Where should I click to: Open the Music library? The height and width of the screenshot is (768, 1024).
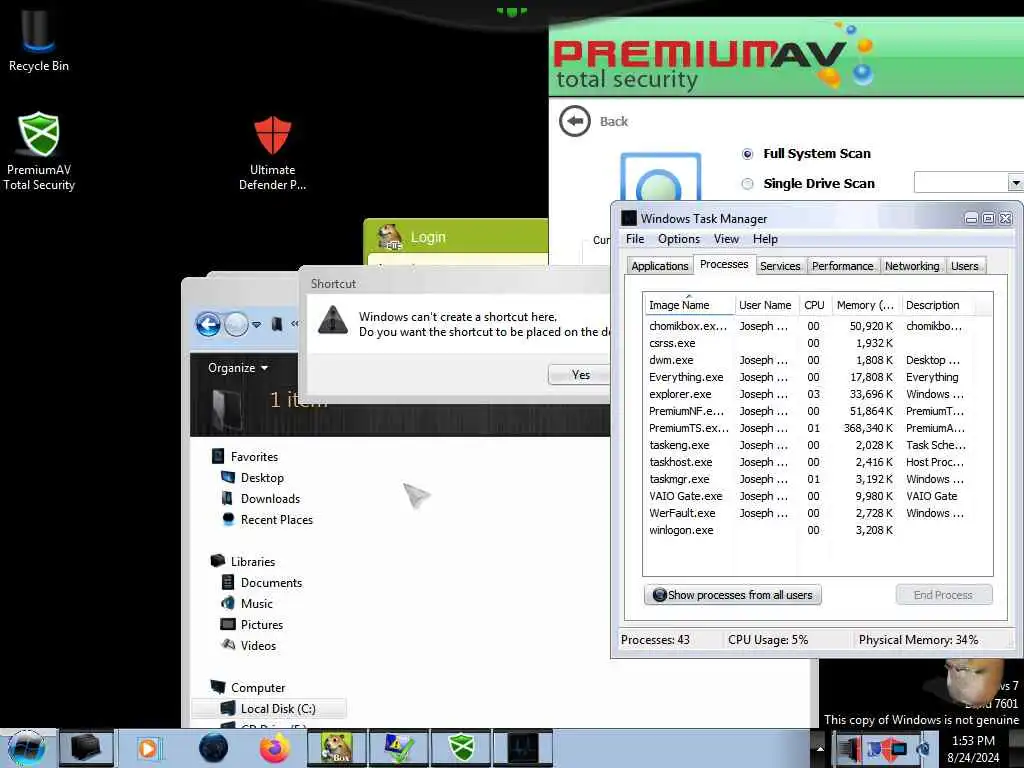(x=257, y=603)
